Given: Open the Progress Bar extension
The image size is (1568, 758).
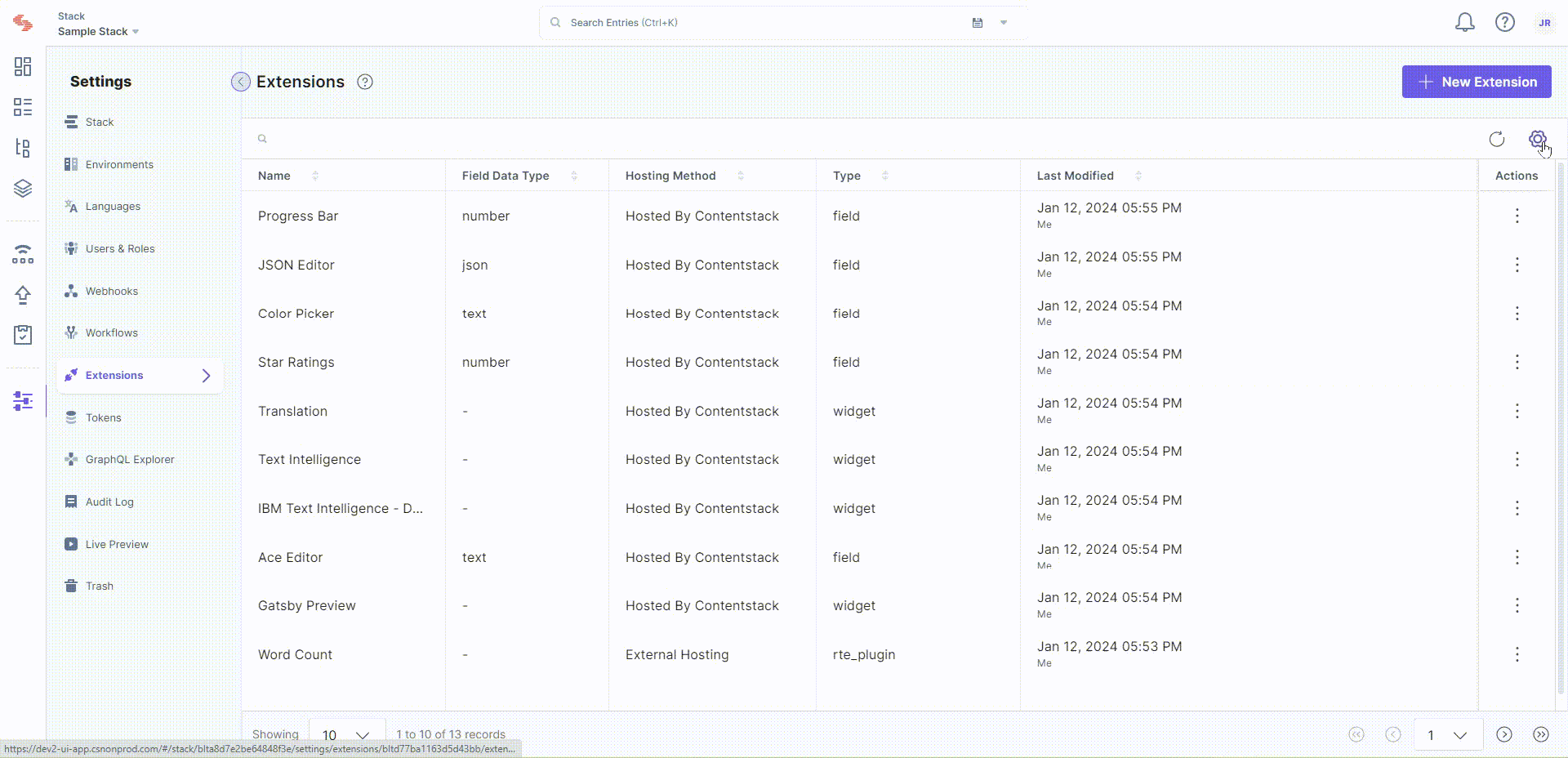Looking at the screenshot, I should (298, 216).
